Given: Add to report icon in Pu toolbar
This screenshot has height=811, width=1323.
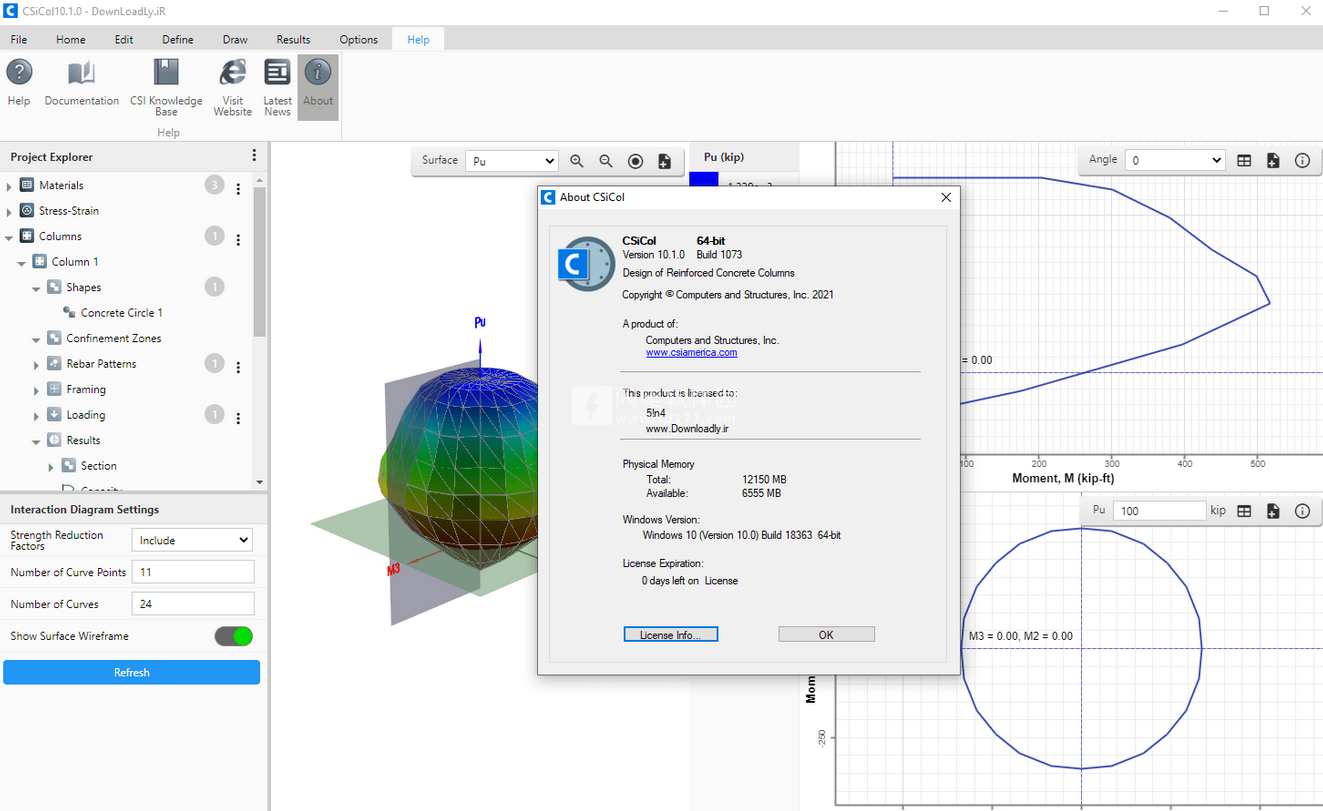Looking at the screenshot, I should click(1273, 511).
